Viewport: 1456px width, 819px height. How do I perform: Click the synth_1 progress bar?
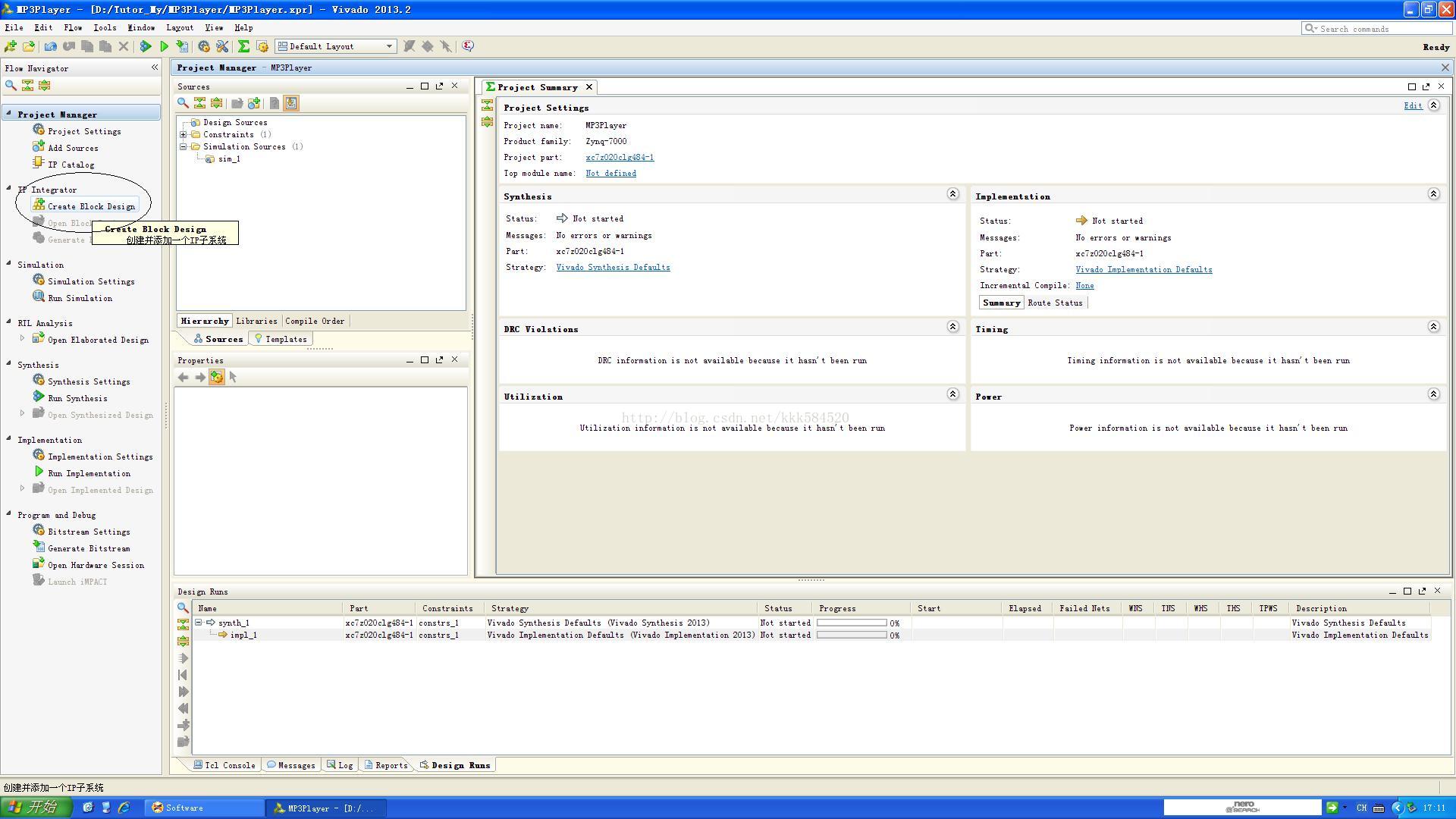(852, 623)
